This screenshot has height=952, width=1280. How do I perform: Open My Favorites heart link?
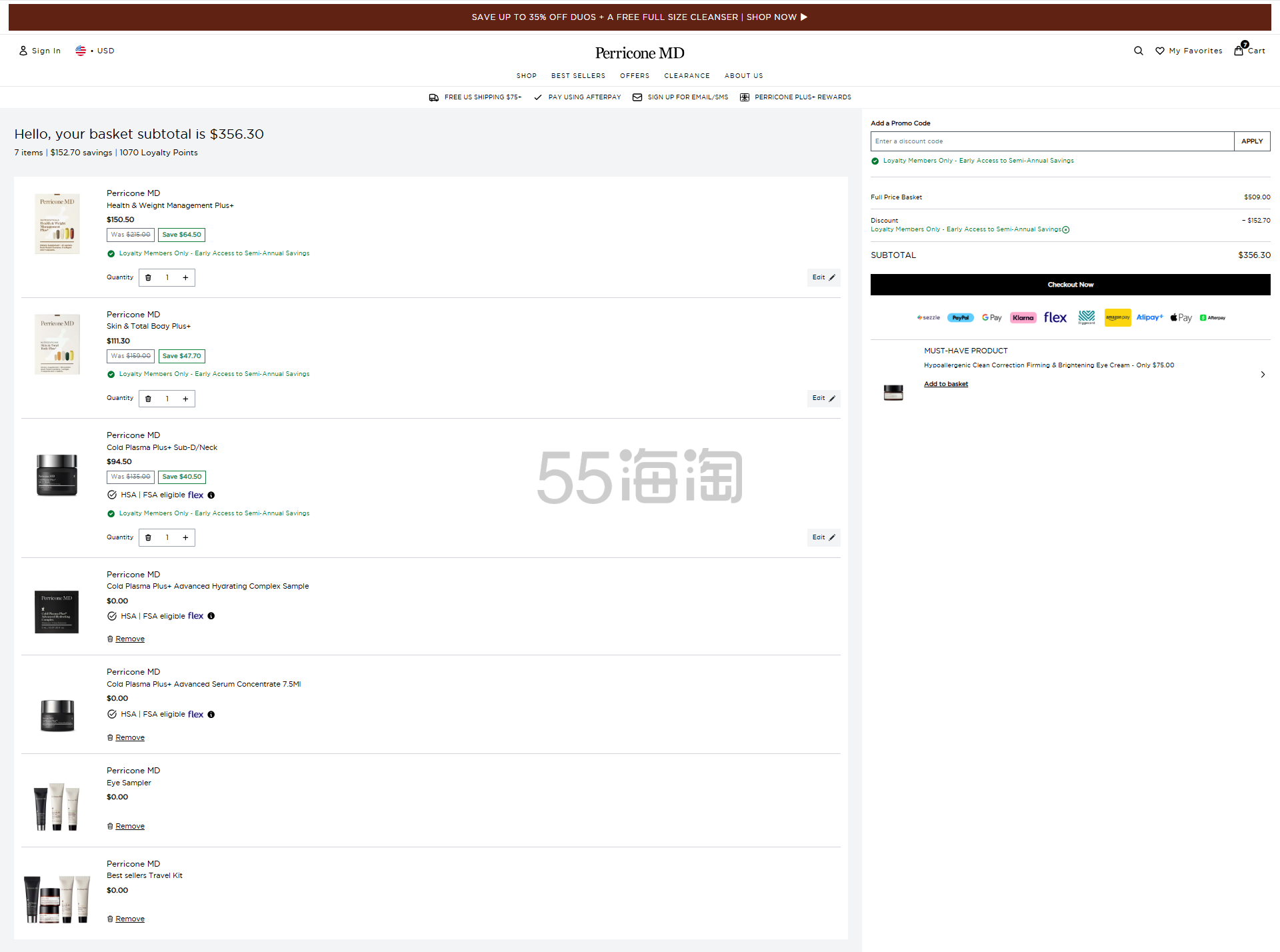[1189, 51]
